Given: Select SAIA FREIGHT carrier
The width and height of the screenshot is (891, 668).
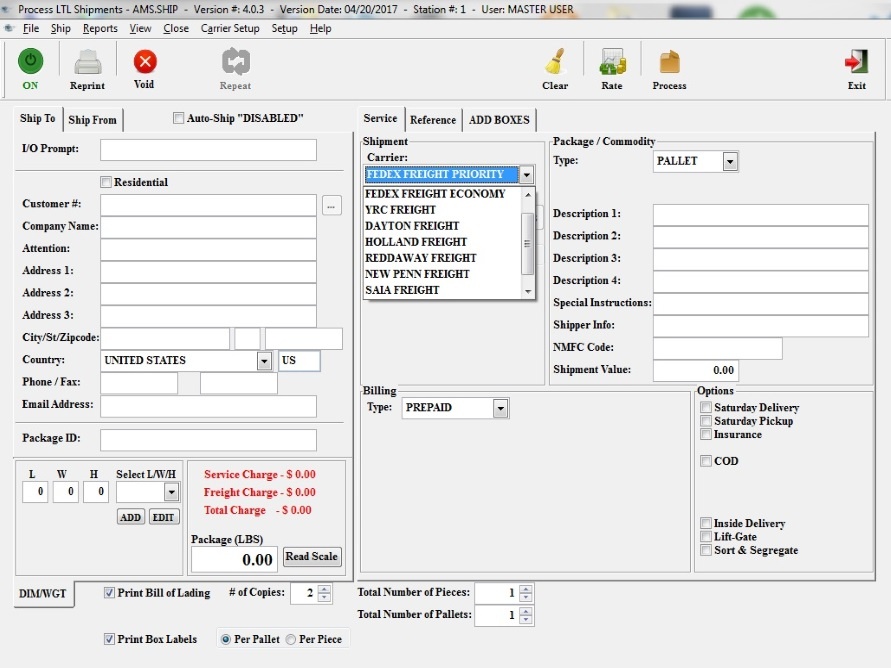Looking at the screenshot, I should [x=442, y=290].
